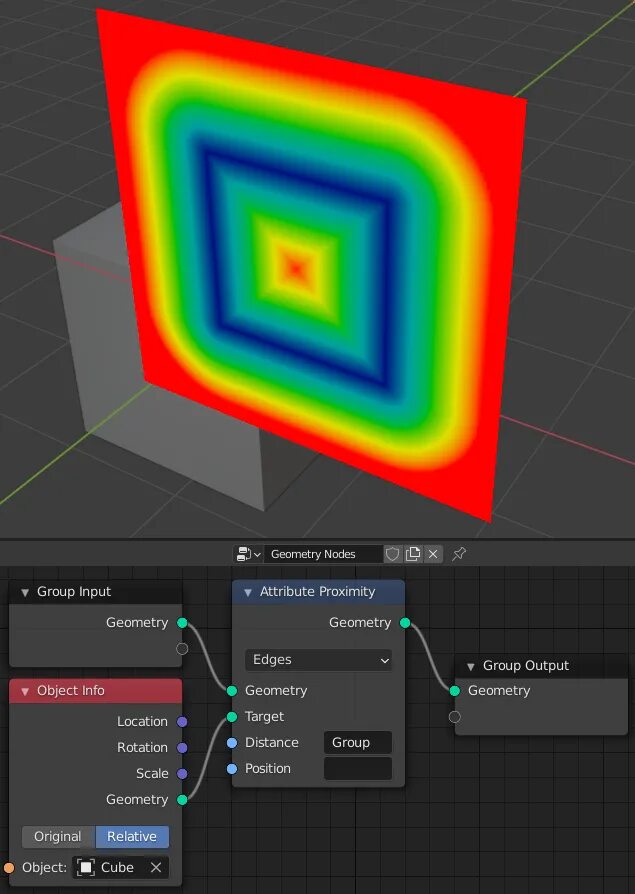Screen dimensions: 635x894
Task: Toggle the fake user shield icon
Action: click(392, 554)
